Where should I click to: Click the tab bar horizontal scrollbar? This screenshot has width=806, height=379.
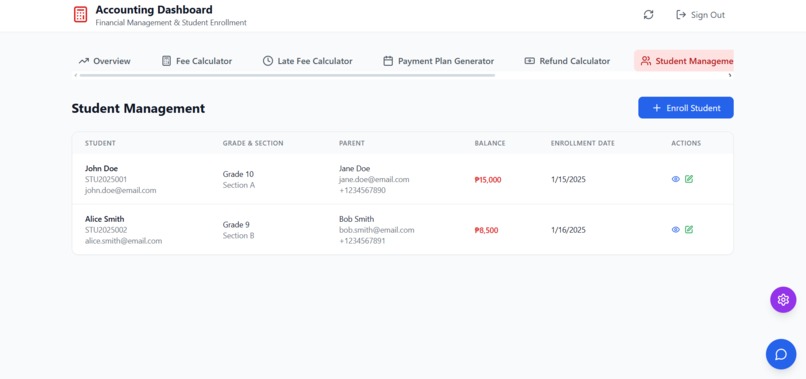click(287, 76)
